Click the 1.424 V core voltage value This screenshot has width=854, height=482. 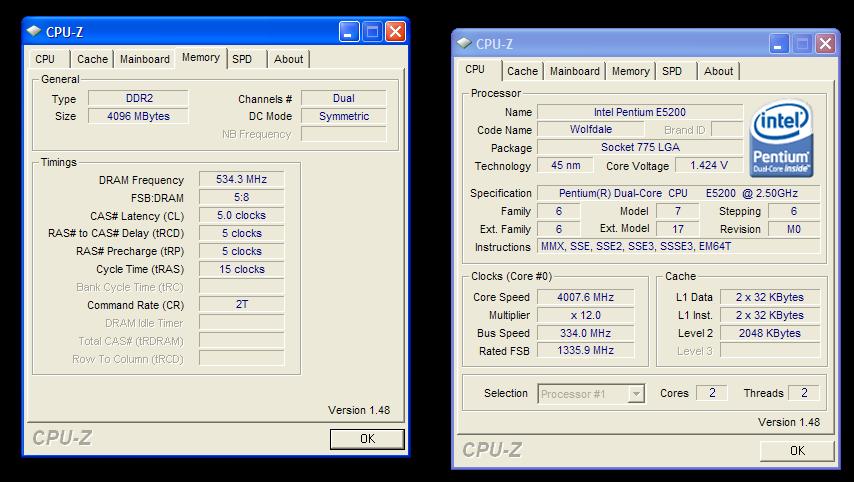[709, 165]
